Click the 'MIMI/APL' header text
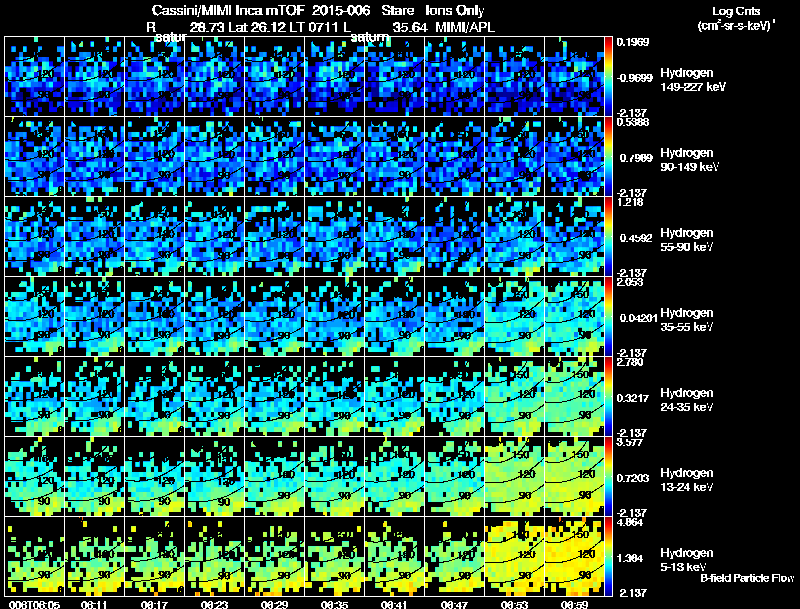800x609 pixels. point(465,27)
